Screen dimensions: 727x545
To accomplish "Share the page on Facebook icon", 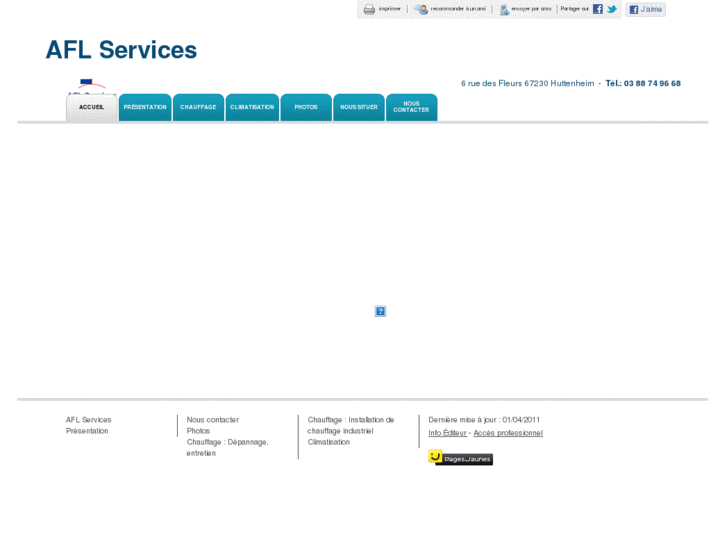I will 598,9.
